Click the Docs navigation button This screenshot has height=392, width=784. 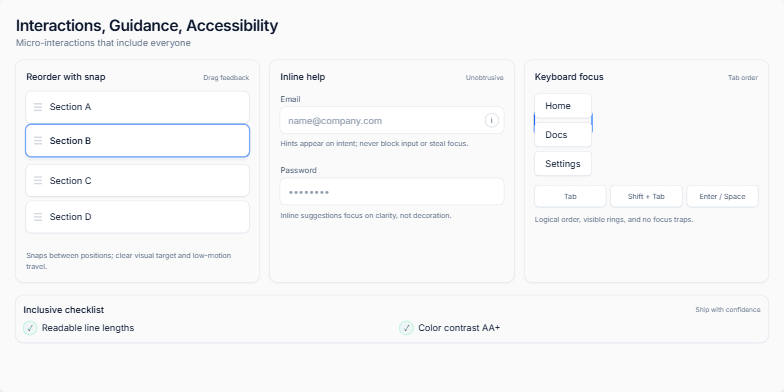(x=563, y=135)
